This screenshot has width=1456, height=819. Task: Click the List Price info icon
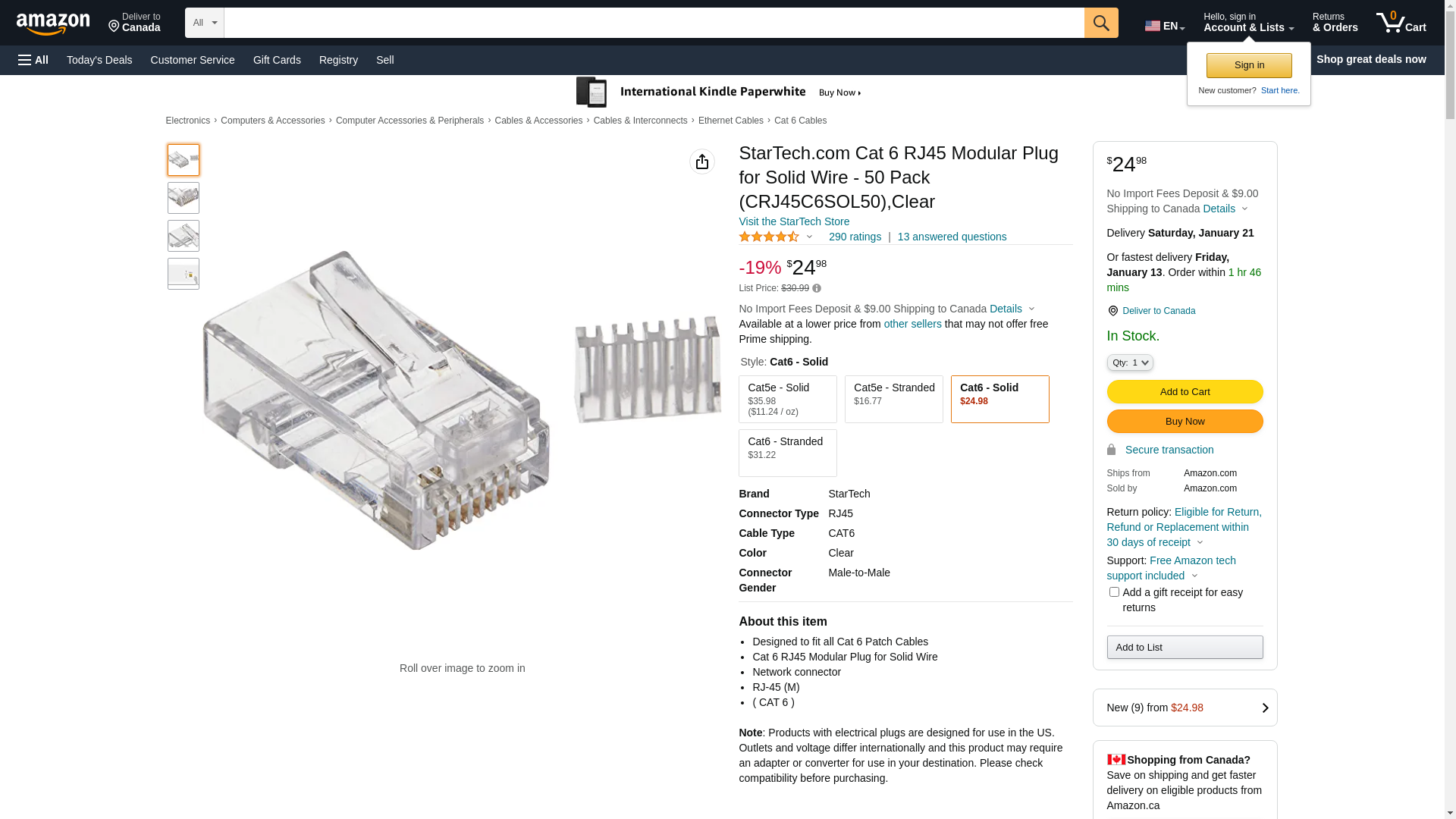(x=817, y=288)
